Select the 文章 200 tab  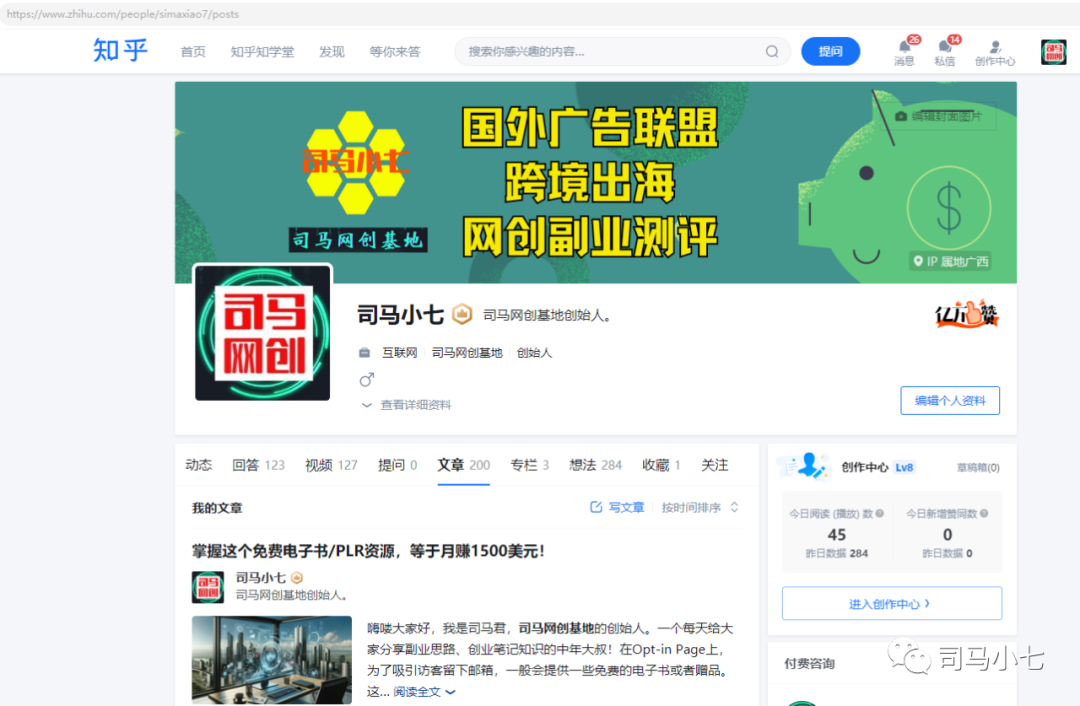pyautogui.click(x=464, y=465)
